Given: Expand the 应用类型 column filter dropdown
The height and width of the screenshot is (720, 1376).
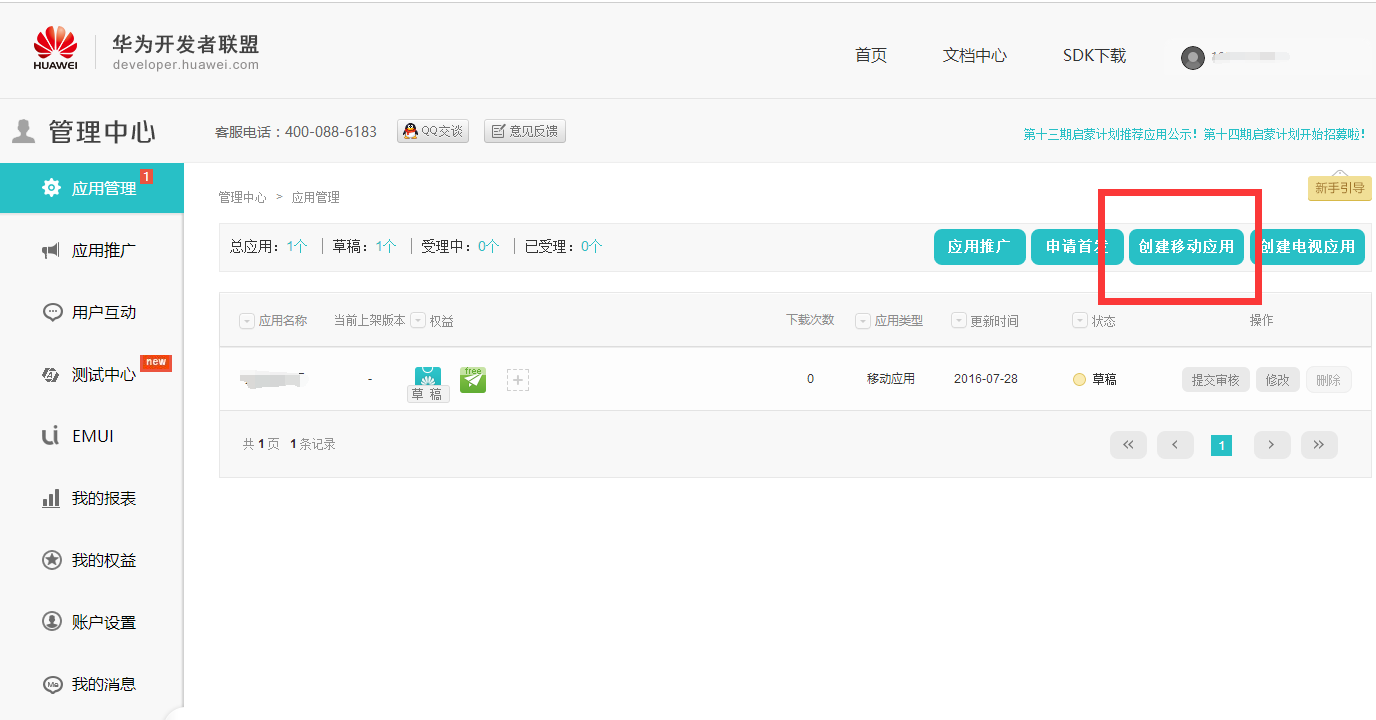Looking at the screenshot, I should coord(863,321).
